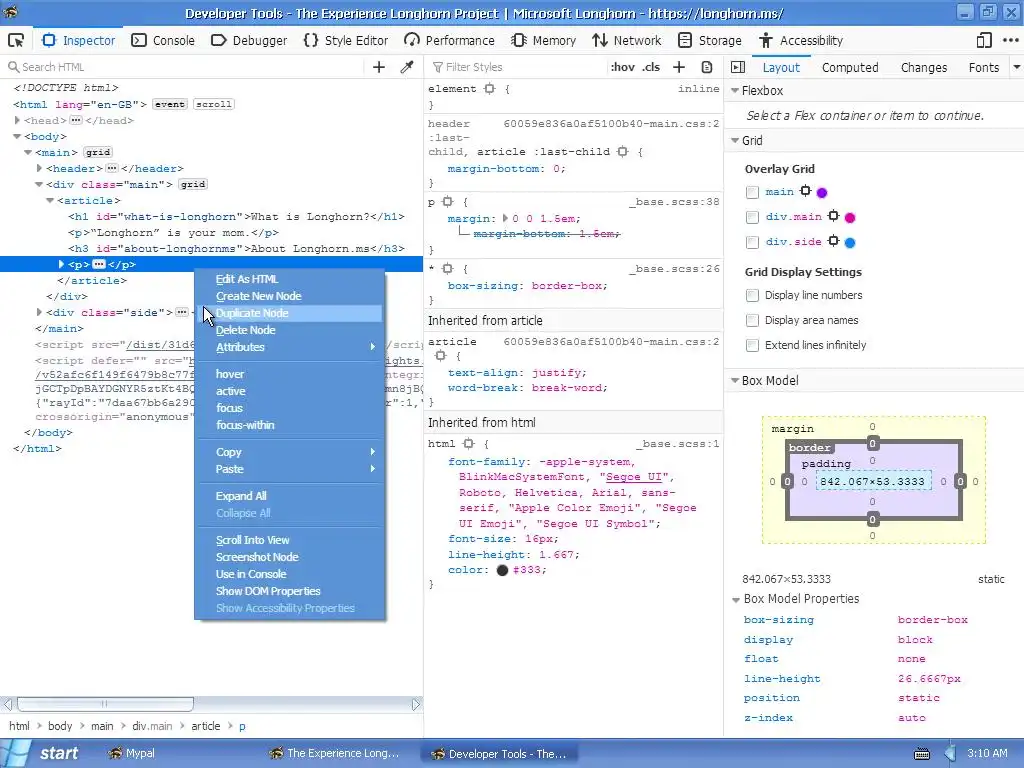The image size is (1024, 768).
Task: Switch to Mypal taskbar button
Action: [133, 753]
